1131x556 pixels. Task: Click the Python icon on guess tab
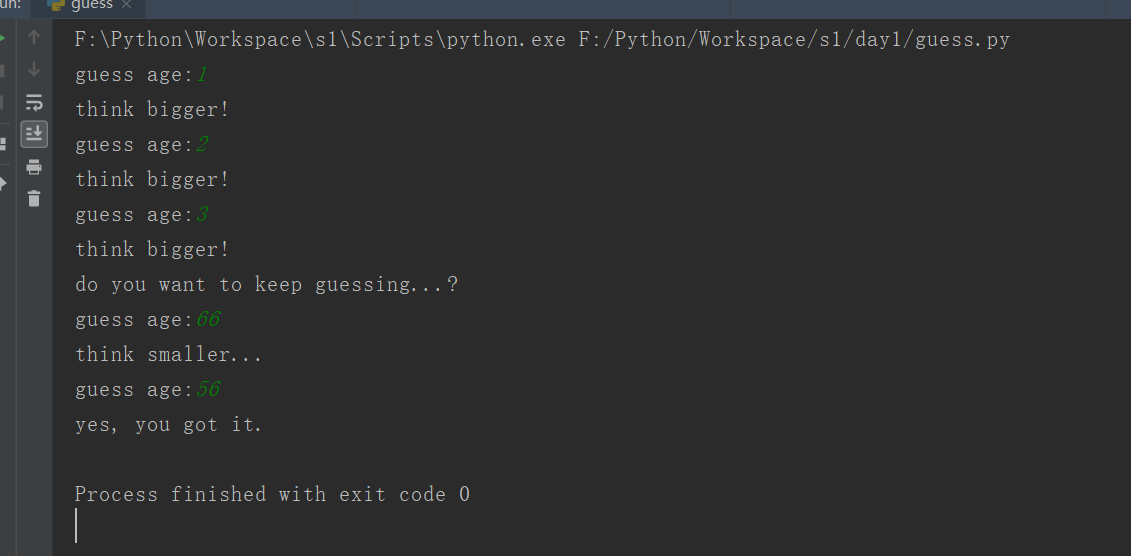(x=56, y=5)
